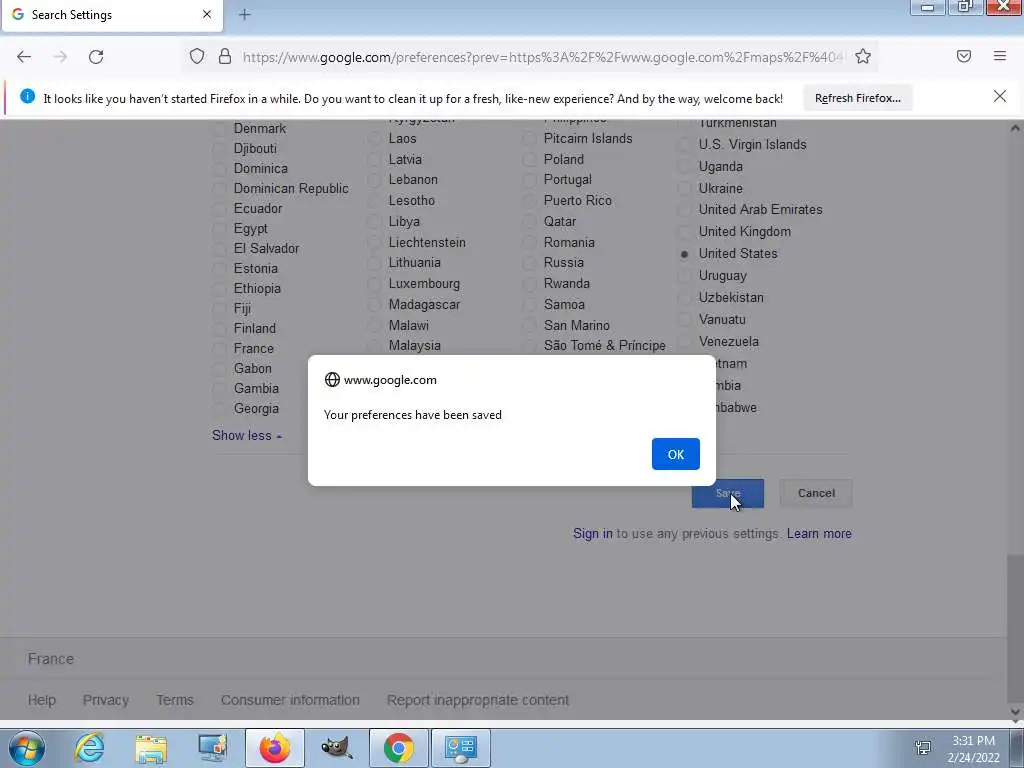This screenshot has height=768, width=1024.
Task: Open a new tab with the plus button
Action: tap(245, 14)
